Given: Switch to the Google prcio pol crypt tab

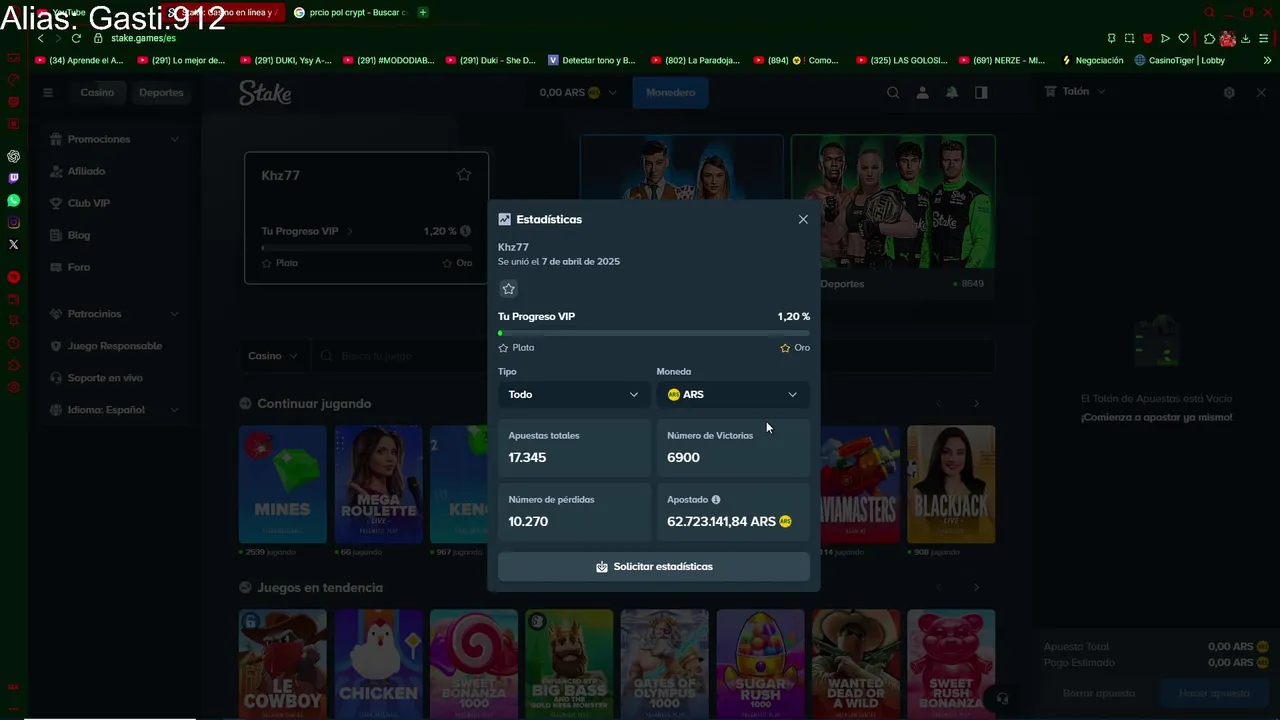Looking at the screenshot, I should coord(350,12).
